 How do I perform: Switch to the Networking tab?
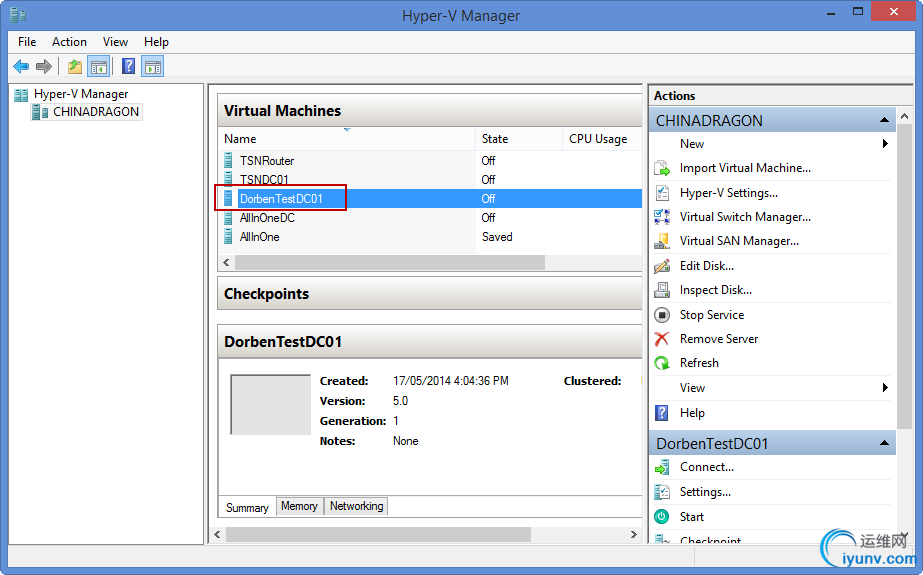(x=356, y=506)
